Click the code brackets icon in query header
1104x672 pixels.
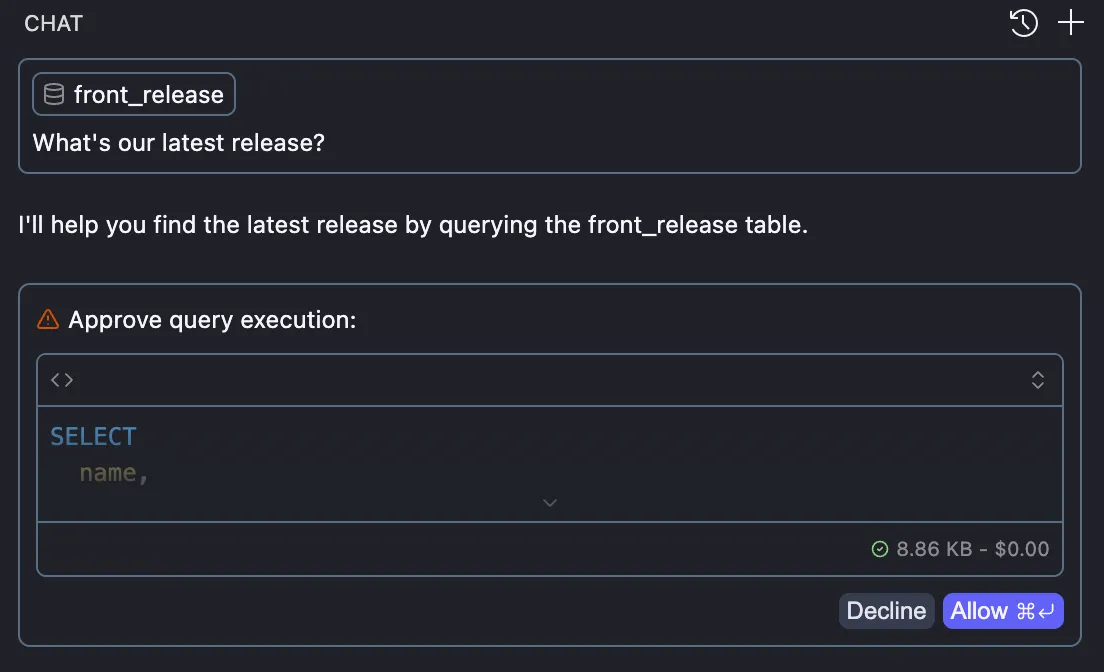62,380
